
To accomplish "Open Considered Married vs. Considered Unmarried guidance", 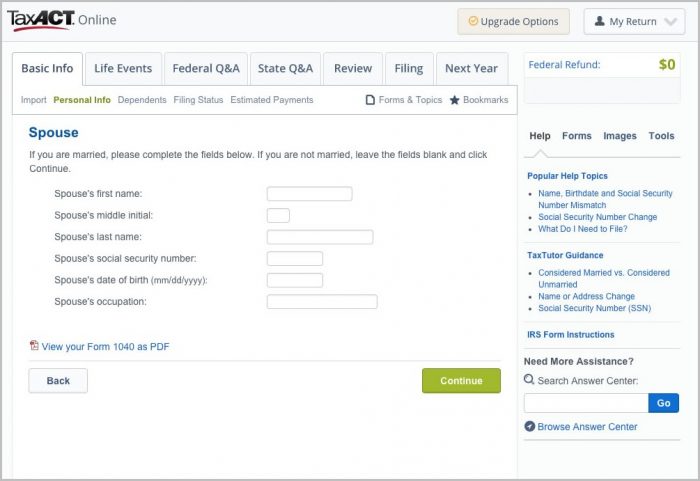I will pos(604,279).
